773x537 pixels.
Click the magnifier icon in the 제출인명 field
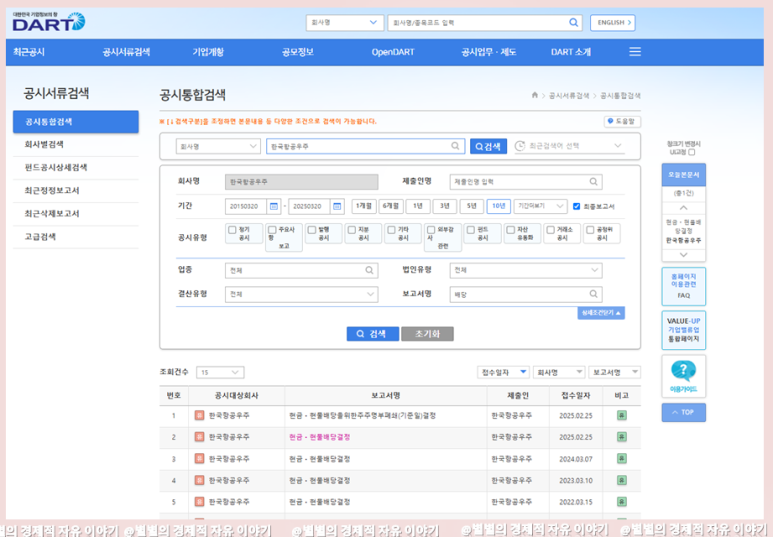point(594,182)
